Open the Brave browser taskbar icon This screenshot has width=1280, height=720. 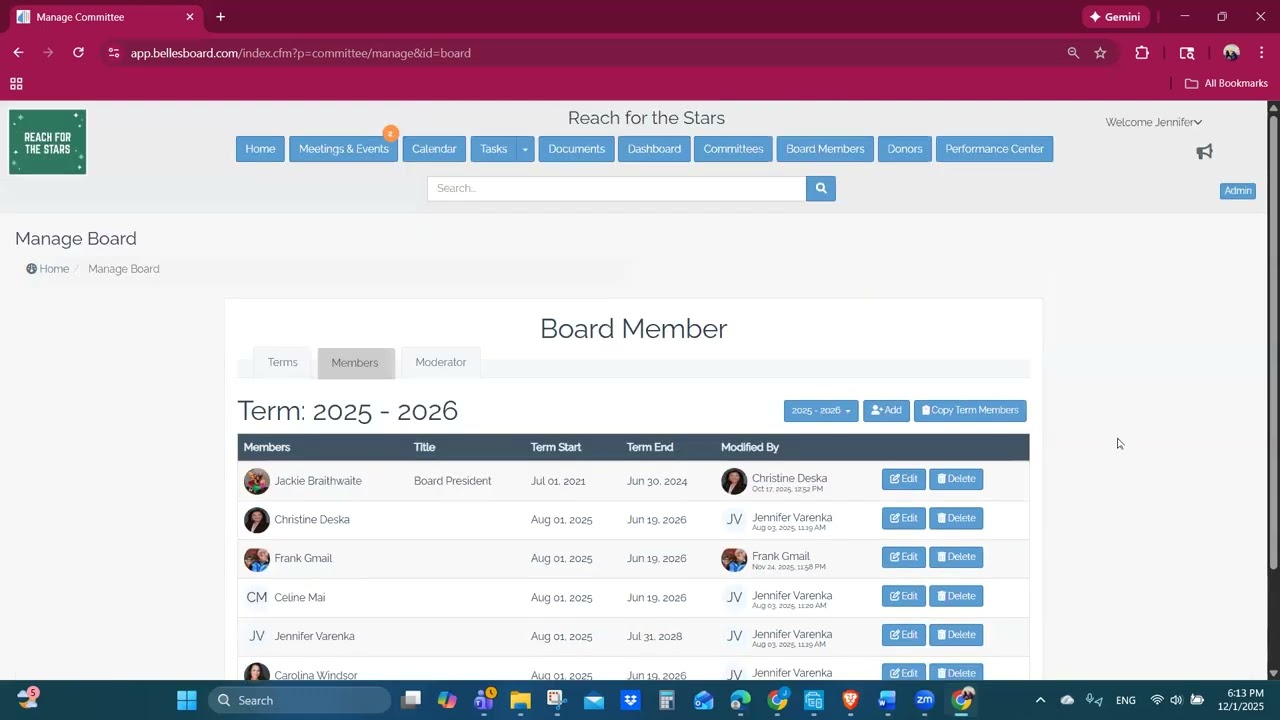850,700
